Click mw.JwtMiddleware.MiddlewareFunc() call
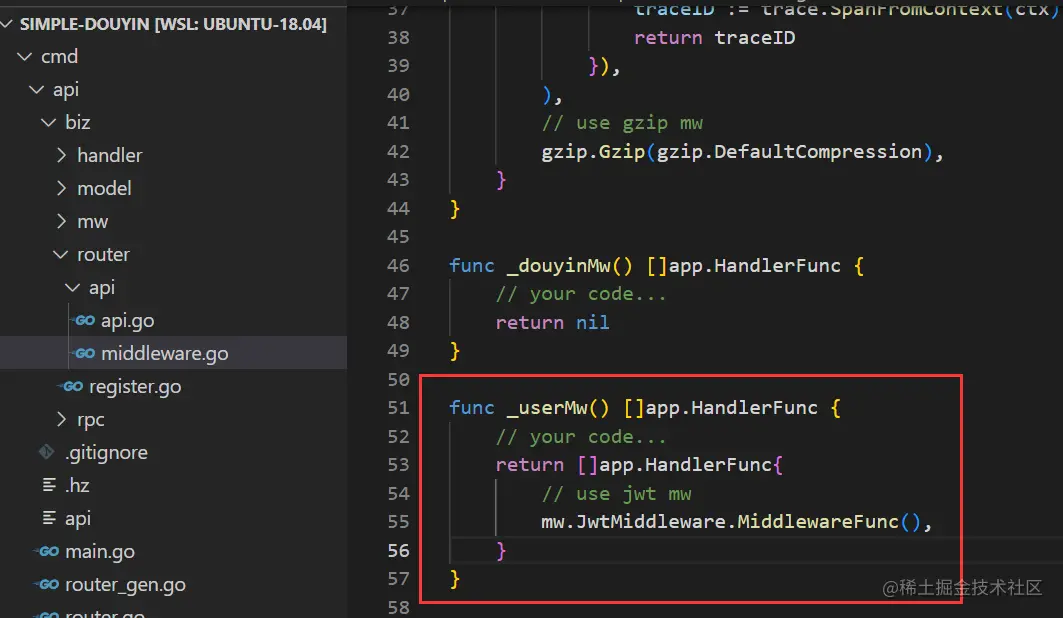The image size is (1063, 618). (x=731, y=522)
